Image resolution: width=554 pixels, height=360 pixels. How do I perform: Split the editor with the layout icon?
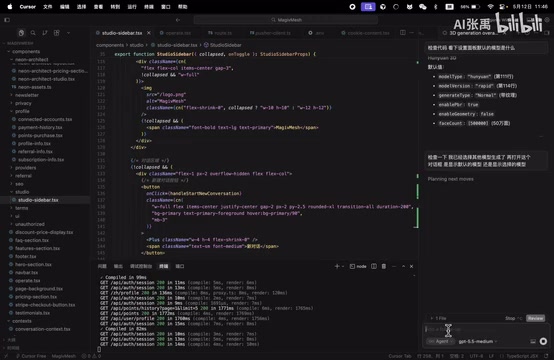pyautogui.click(x=403, y=33)
